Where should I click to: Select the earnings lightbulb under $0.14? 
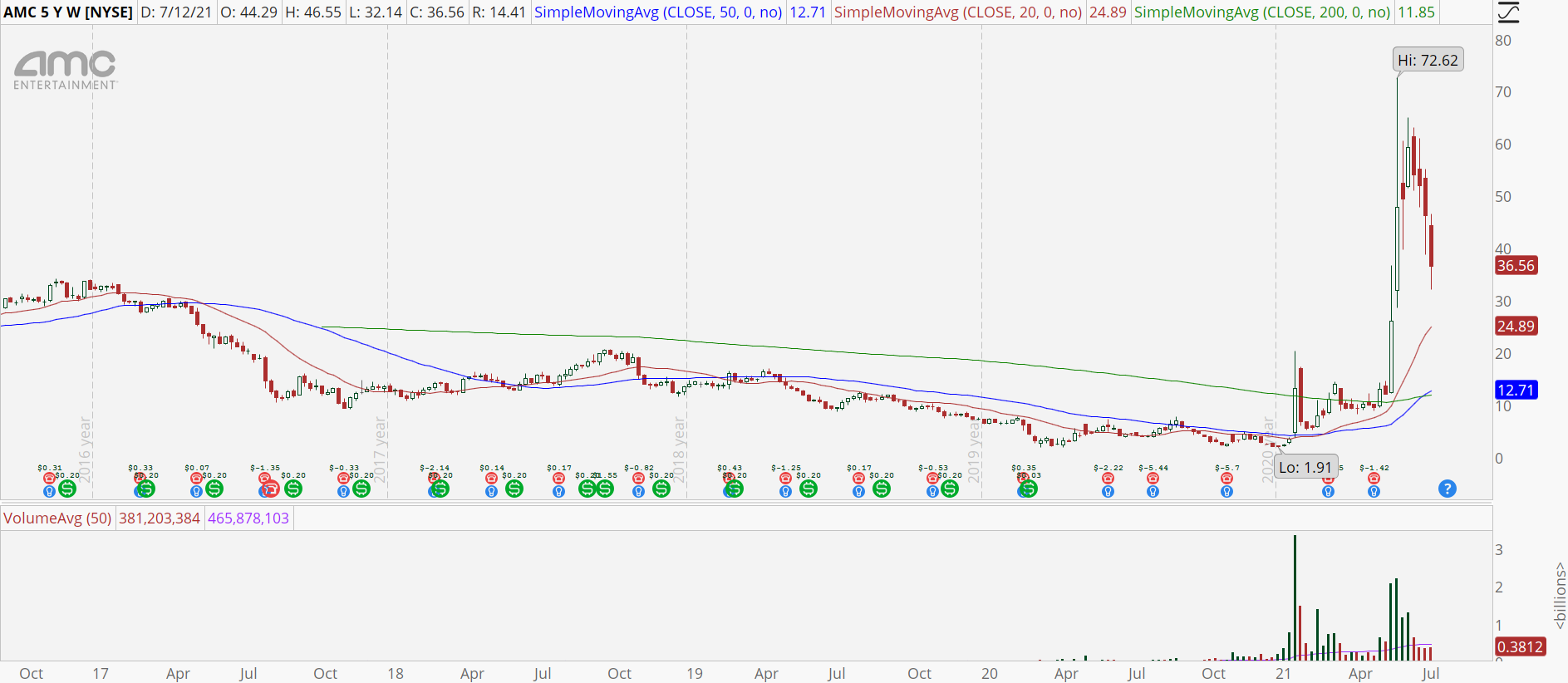(x=491, y=492)
